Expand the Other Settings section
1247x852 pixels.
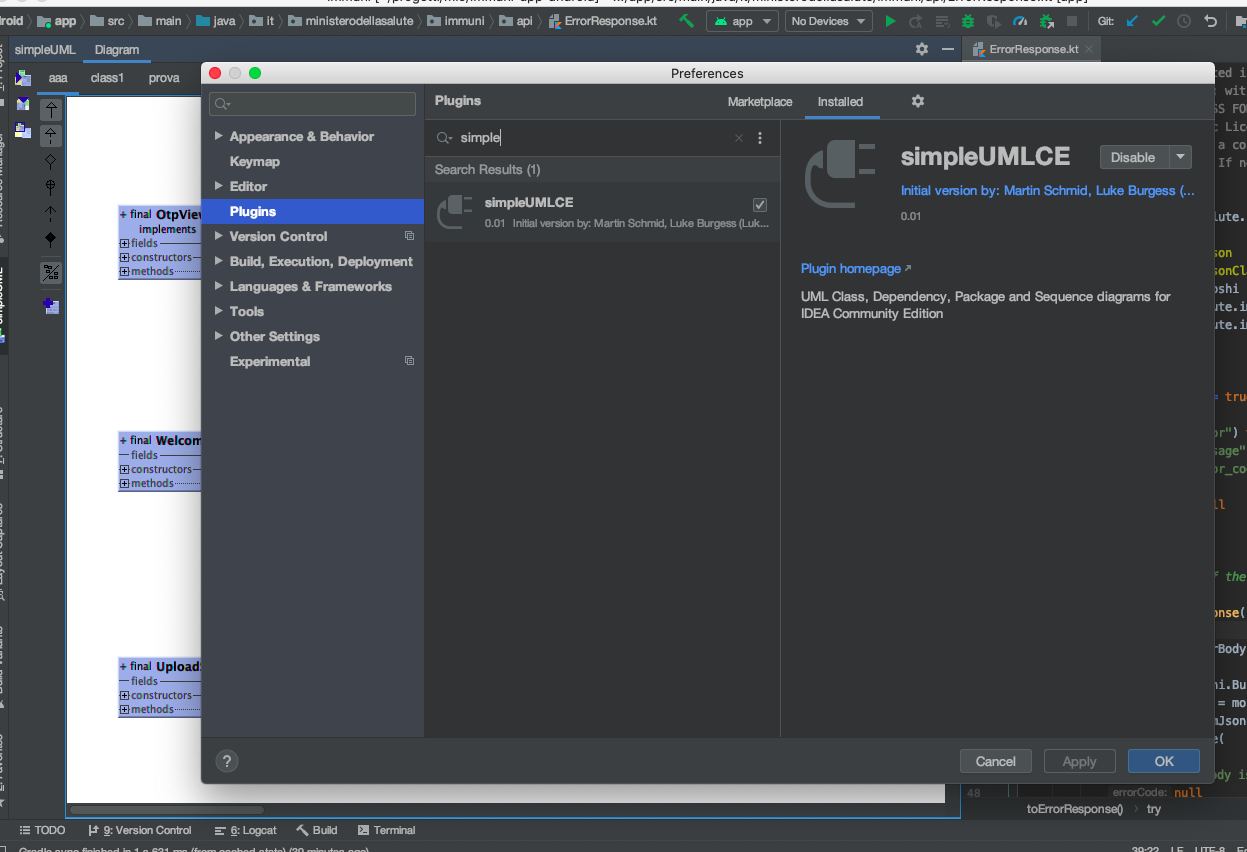219,336
